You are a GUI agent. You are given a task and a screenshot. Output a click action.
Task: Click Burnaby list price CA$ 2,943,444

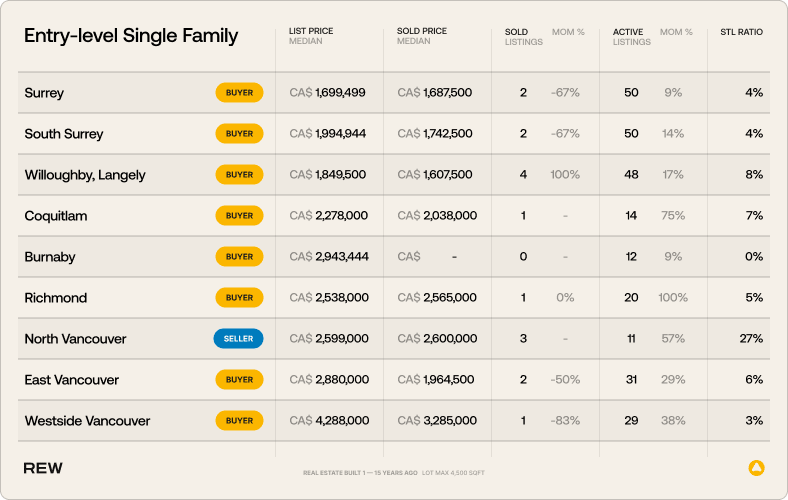tap(329, 257)
